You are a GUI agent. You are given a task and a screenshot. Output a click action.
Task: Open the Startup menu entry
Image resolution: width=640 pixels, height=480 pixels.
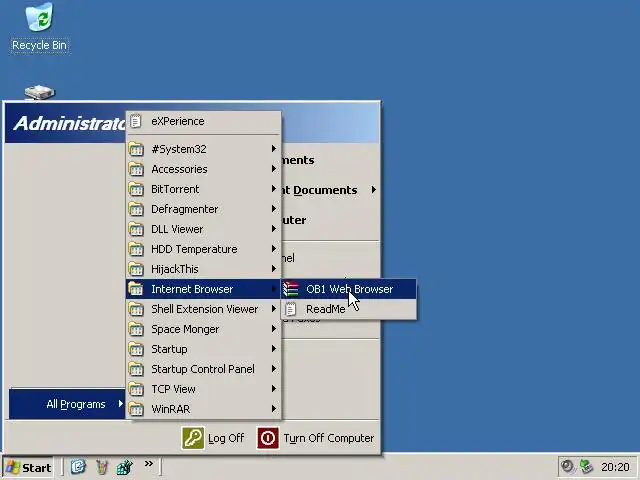(203, 349)
